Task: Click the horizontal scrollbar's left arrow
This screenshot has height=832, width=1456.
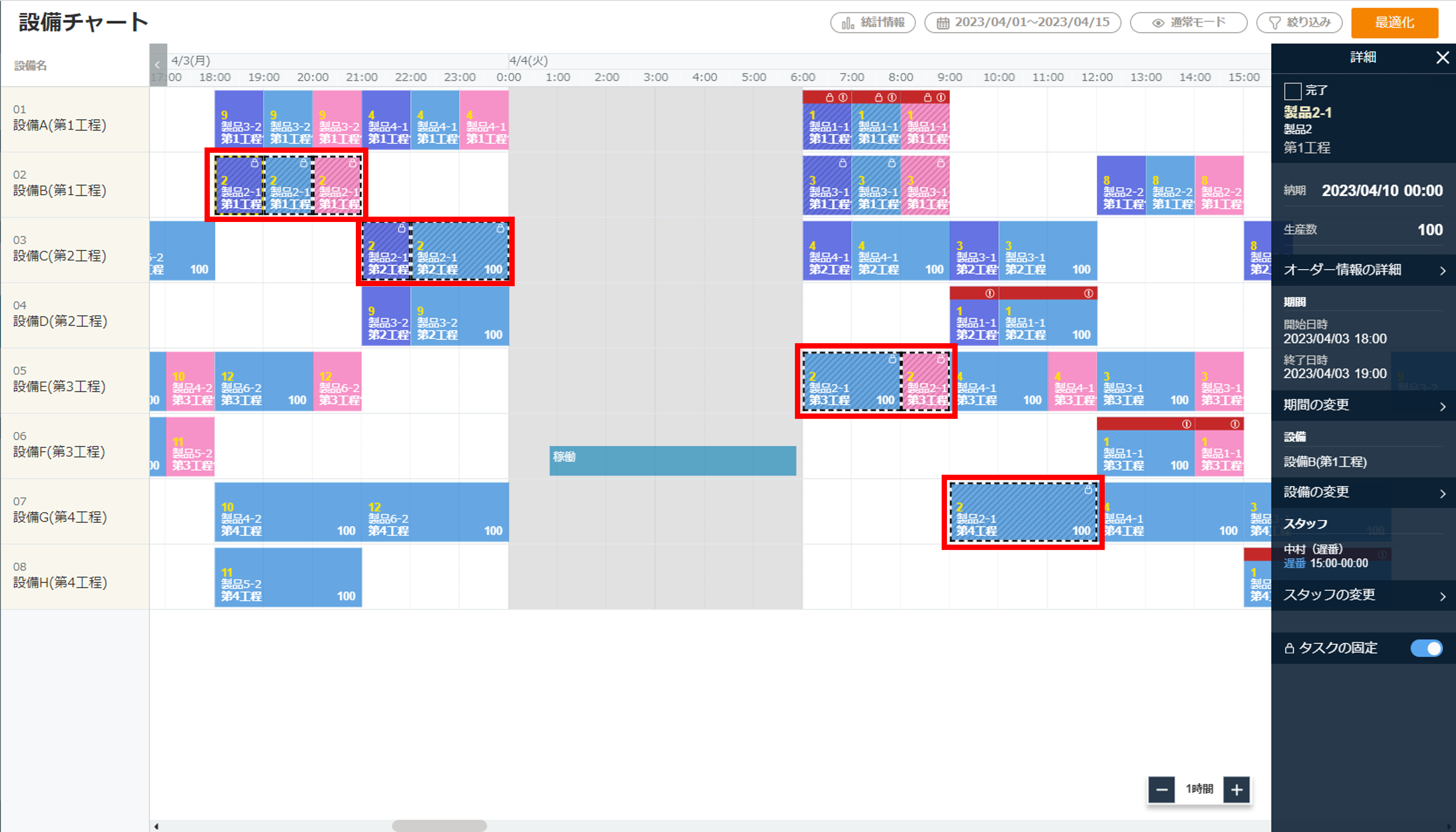Action: pos(157,826)
